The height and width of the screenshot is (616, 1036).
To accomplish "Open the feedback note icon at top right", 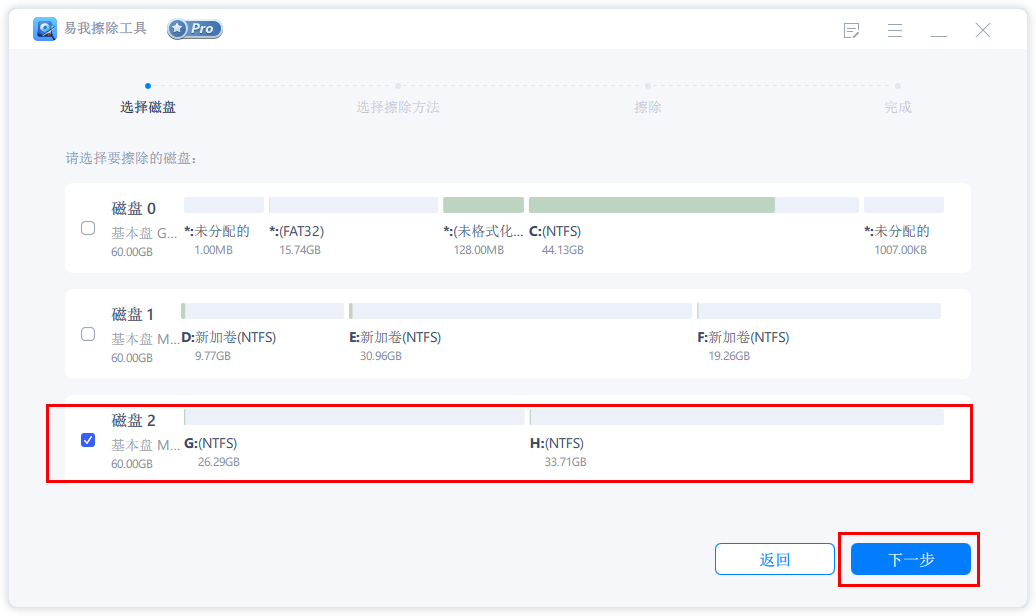I will (851, 31).
